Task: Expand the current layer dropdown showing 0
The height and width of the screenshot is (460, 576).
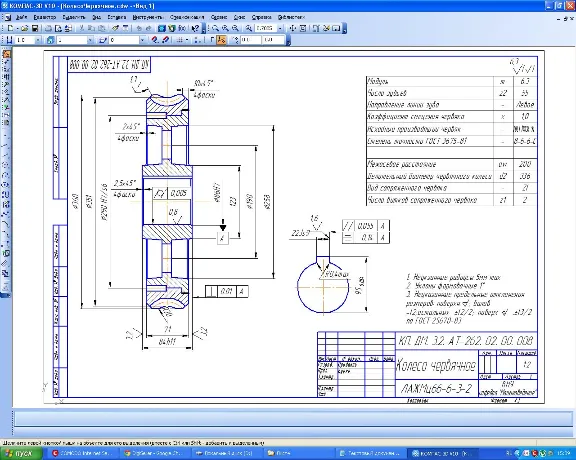Action: point(143,40)
